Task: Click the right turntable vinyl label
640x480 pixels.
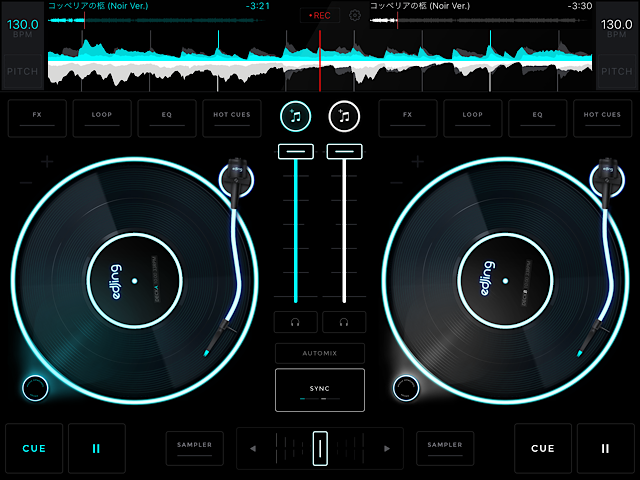Action: 505,281
